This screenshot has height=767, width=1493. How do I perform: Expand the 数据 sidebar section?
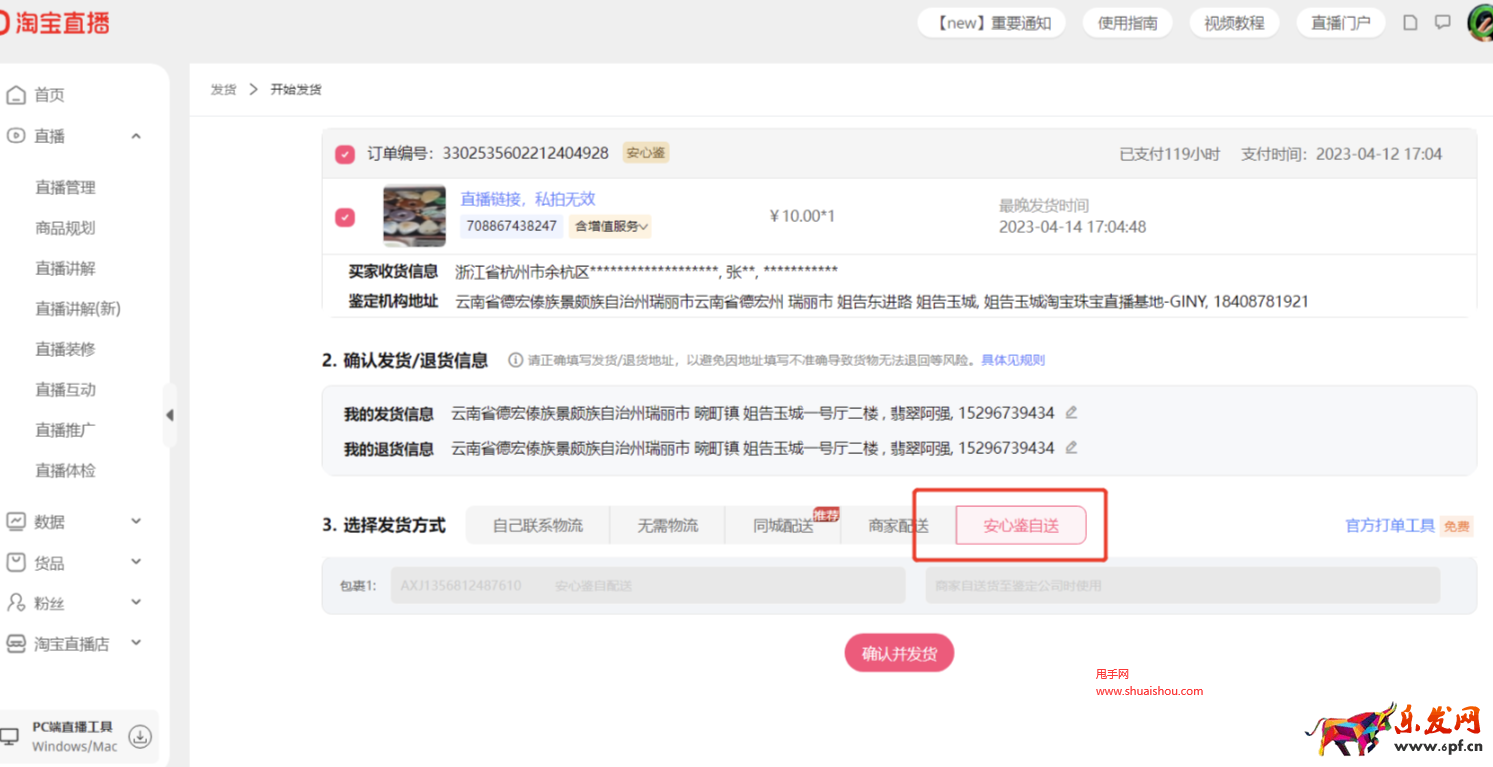[136, 521]
